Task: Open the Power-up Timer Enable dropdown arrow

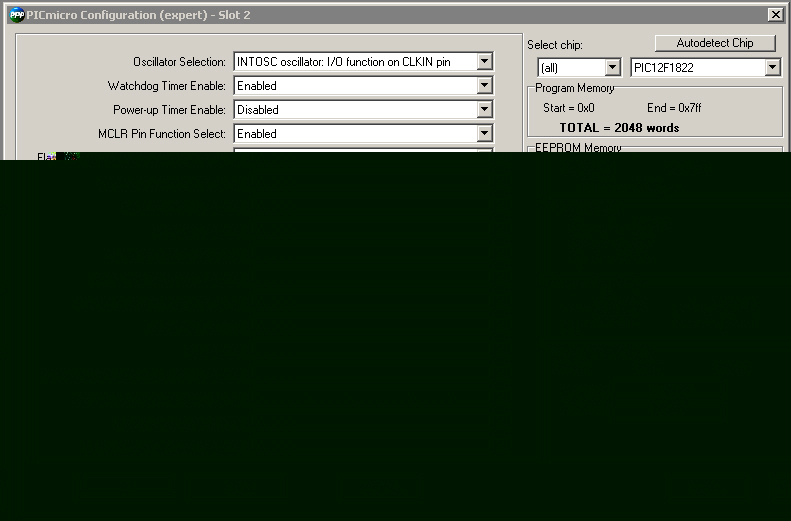Action: [484, 109]
